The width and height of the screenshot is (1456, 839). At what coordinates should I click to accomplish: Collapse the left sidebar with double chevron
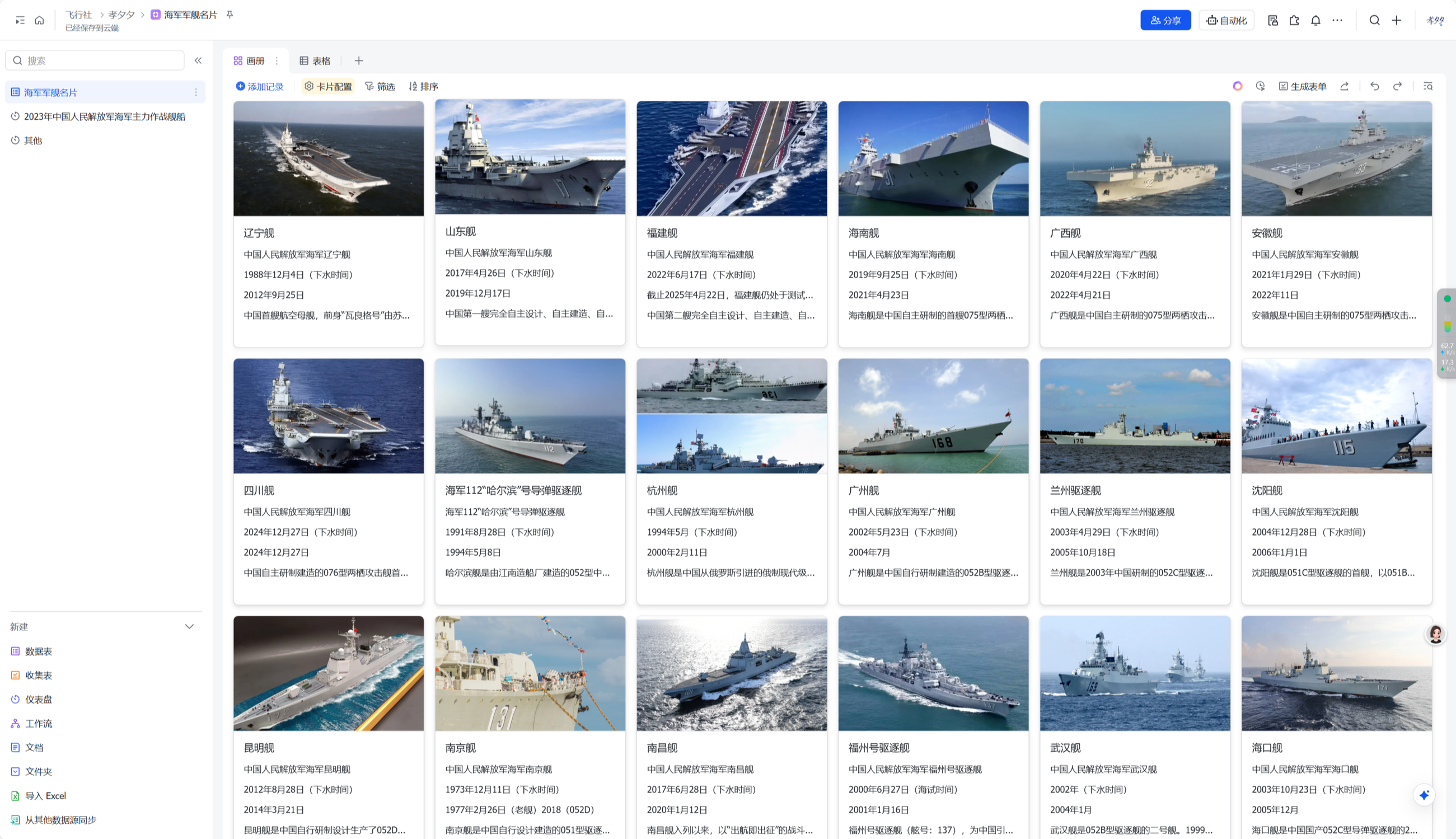tap(198, 60)
